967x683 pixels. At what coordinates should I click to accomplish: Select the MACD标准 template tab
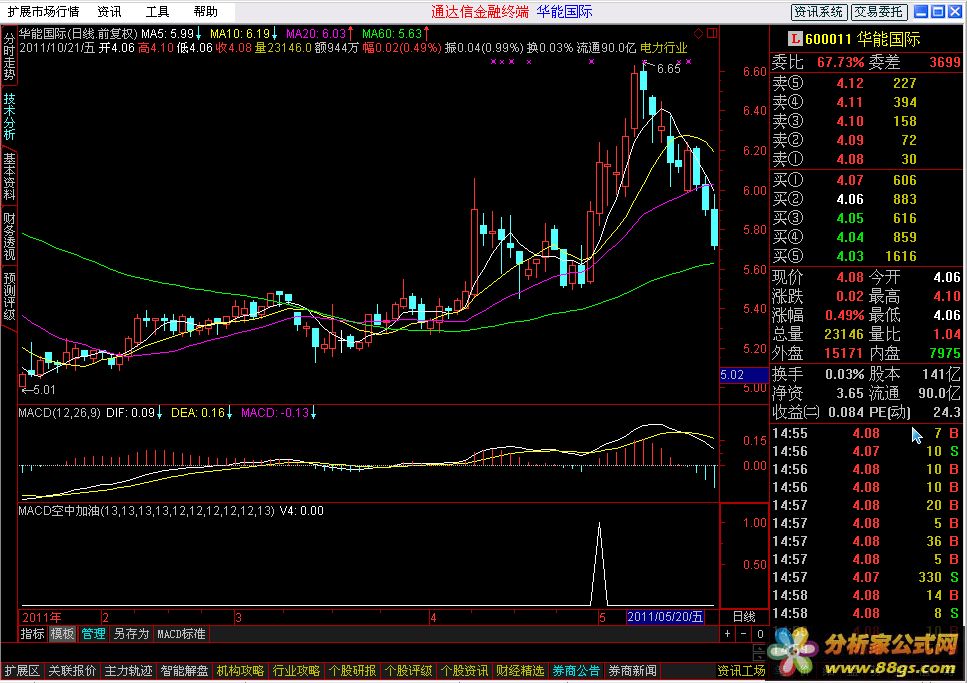[x=181, y=634]
